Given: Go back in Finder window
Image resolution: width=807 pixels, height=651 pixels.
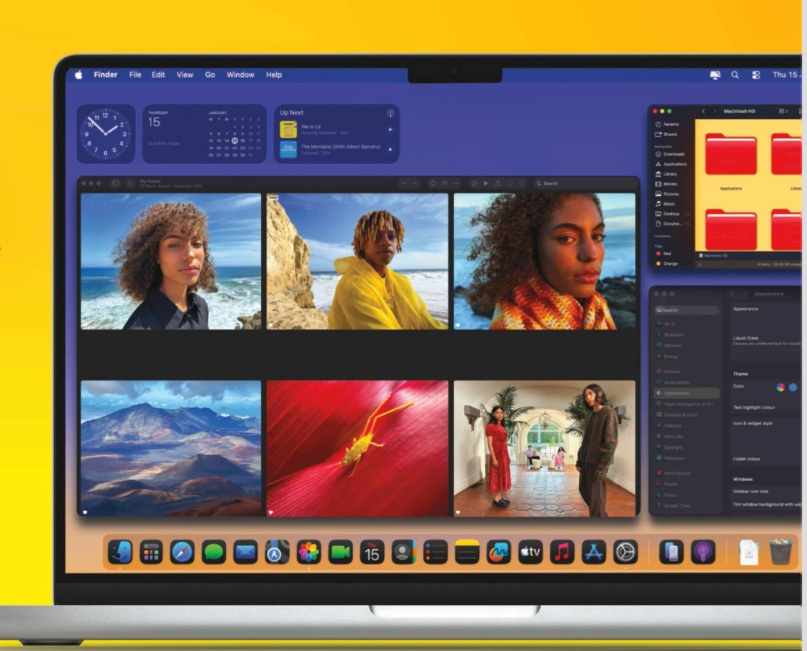Looking at the screenshot, I should point(704,111).
